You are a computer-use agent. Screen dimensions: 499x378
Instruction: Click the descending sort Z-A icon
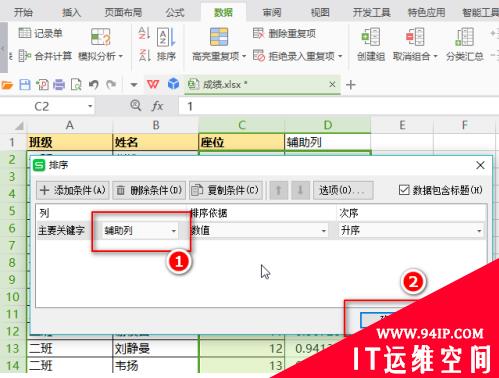coord(144,55)
